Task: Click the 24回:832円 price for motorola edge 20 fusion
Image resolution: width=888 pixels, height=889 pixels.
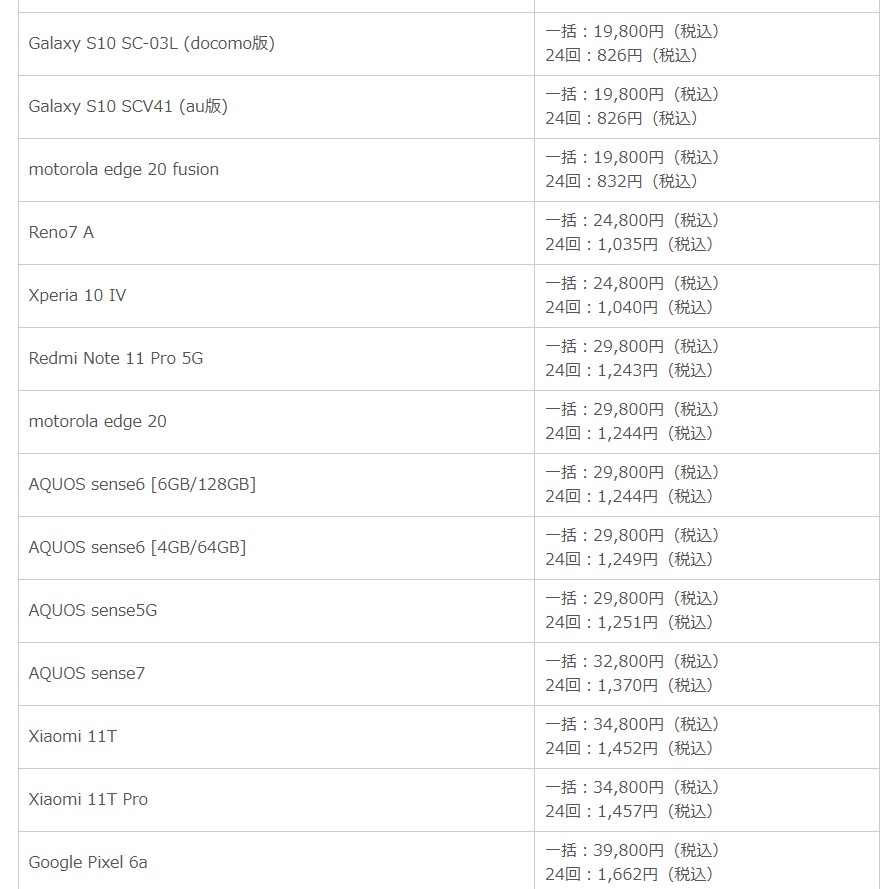Action: coord(621,181)
